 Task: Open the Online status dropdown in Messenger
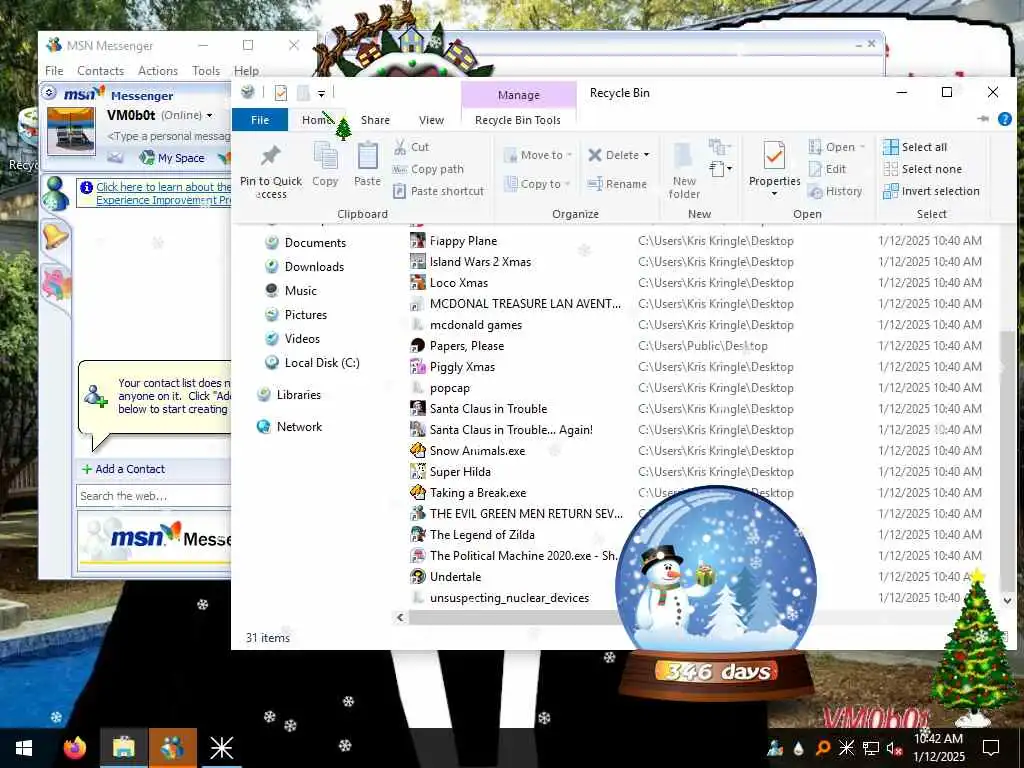pyautogui.click(x=209, y=116)
